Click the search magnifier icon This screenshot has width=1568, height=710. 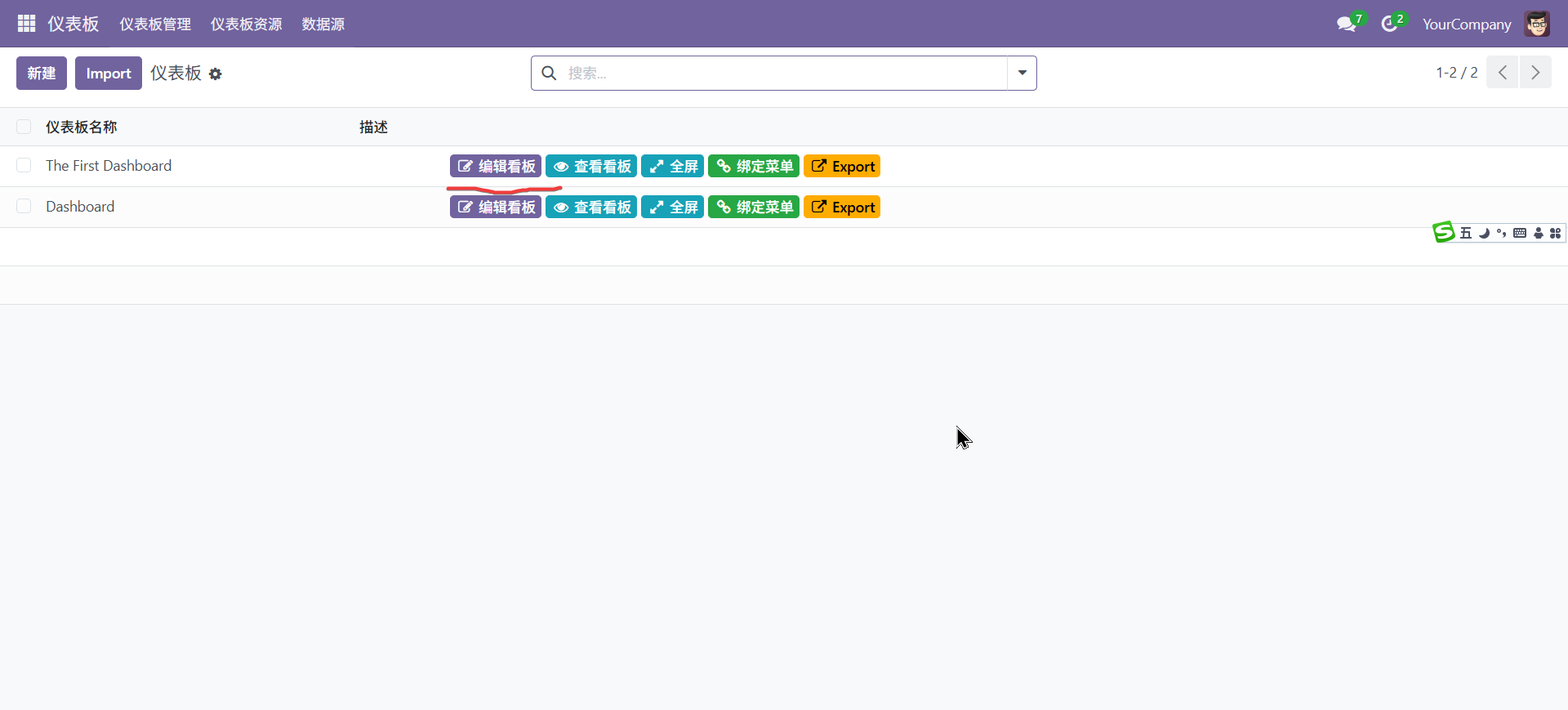pos(550,74)
